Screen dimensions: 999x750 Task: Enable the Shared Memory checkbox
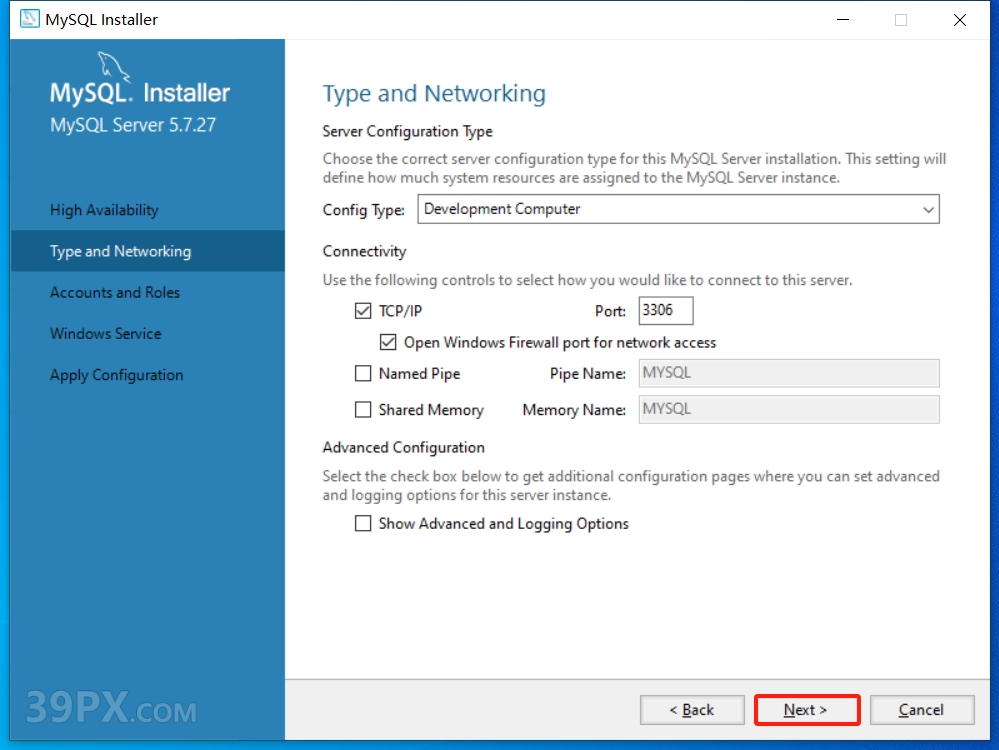click(363, 410)
